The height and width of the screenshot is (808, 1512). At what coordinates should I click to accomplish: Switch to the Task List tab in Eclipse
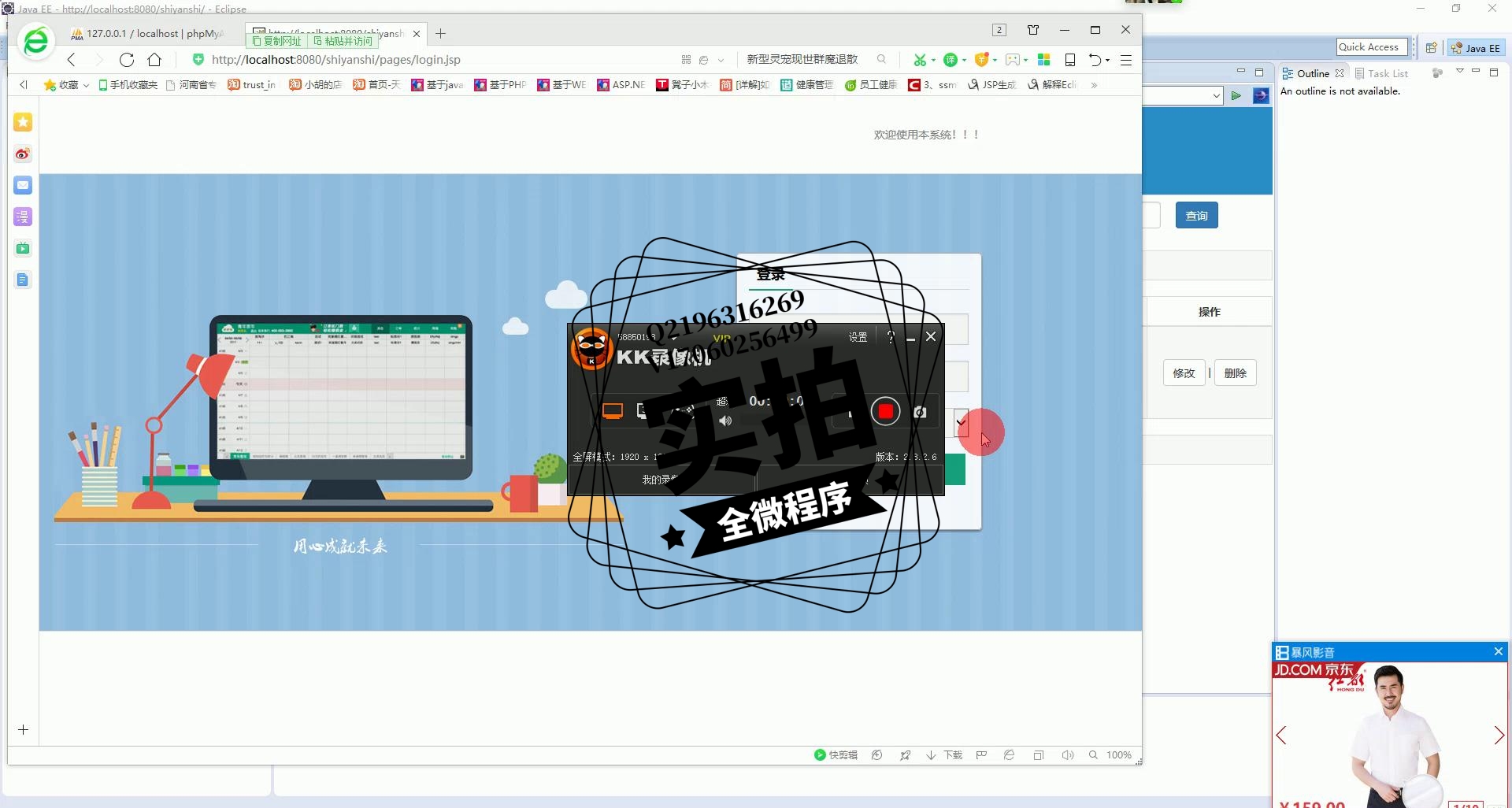pos(1382,73)
